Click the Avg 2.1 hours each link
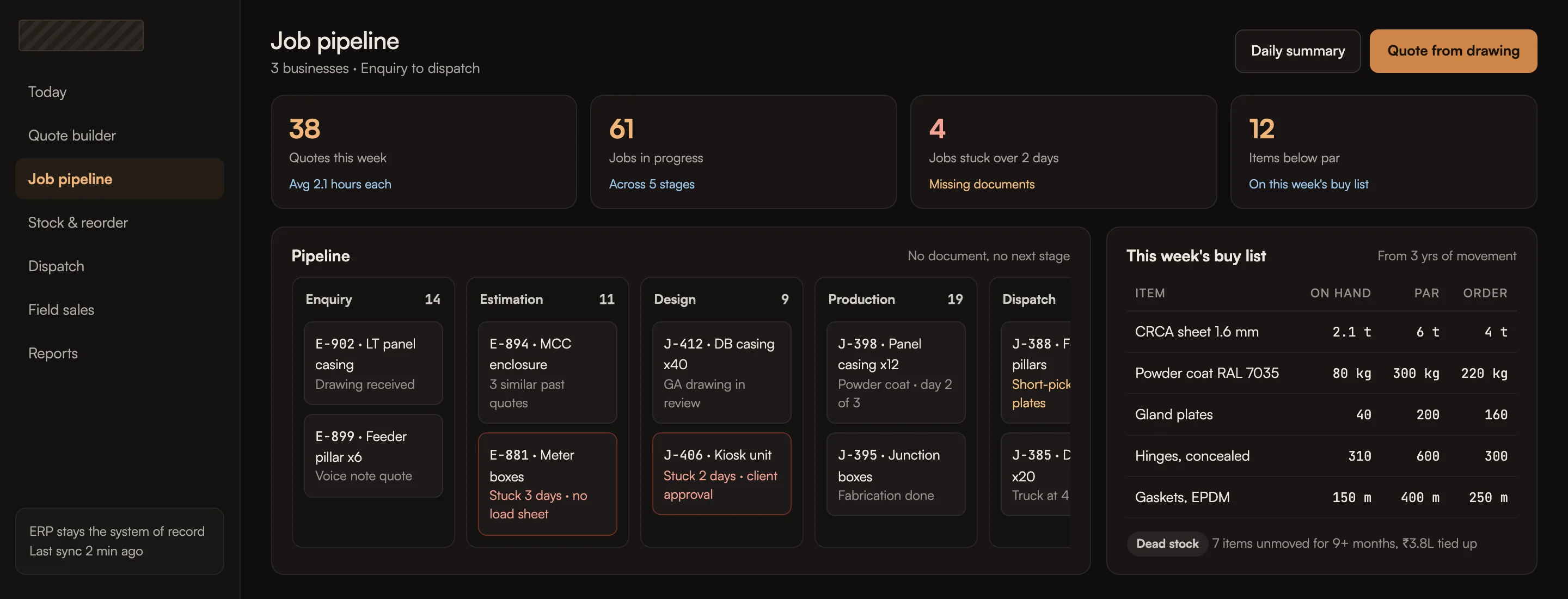This screenshot has width=1568, height=599. [x=340, y=184]
